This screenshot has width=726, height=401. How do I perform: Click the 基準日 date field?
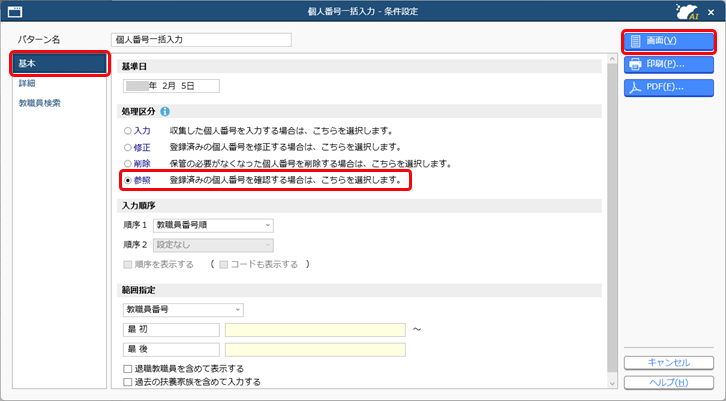(x=171, y=86)
